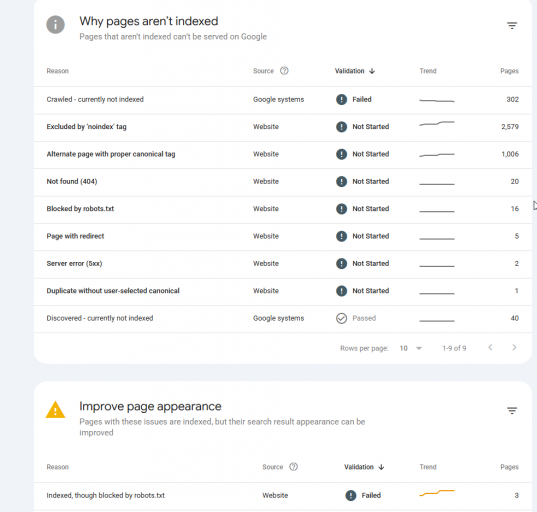Viewport: 537px width, 512px height.
Task: Click the yellow warning triangle icon
Action: coord(55,410)
